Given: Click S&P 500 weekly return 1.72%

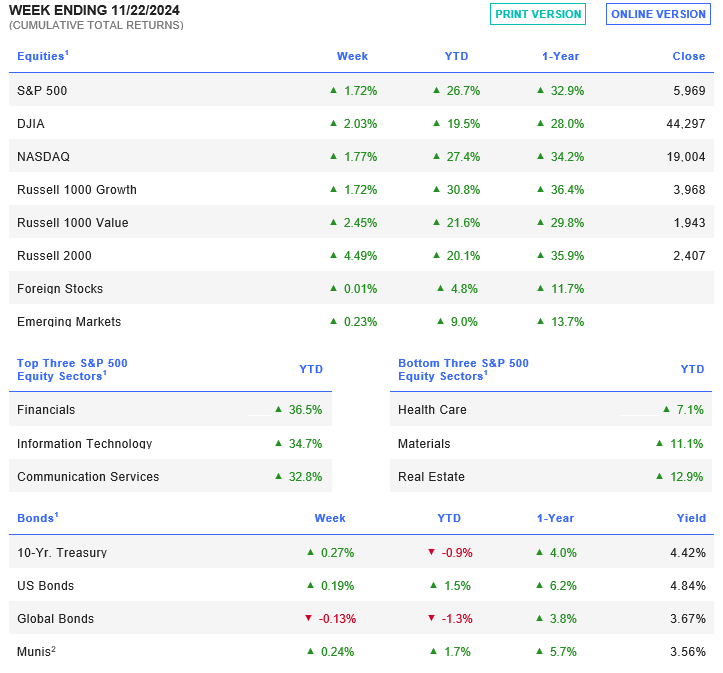Looking at the screenshot, I should click(x=360, y=91).
